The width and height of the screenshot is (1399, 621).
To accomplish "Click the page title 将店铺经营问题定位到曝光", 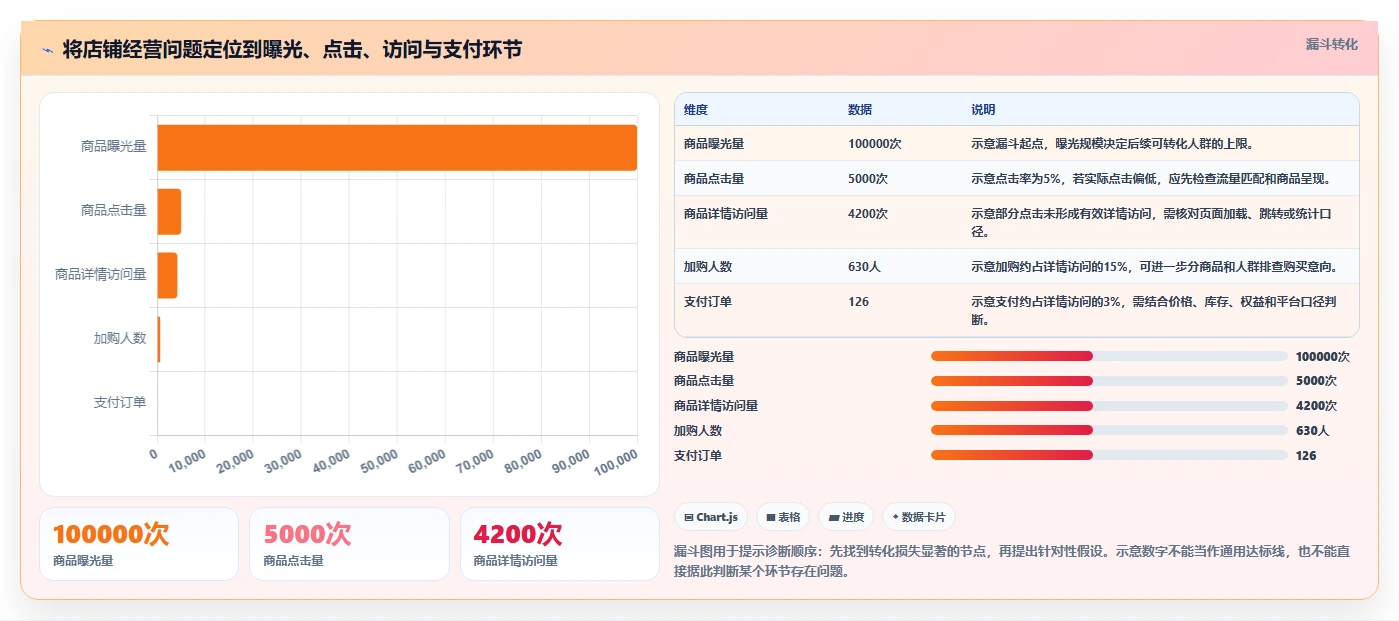I will [x=292, y=49].
